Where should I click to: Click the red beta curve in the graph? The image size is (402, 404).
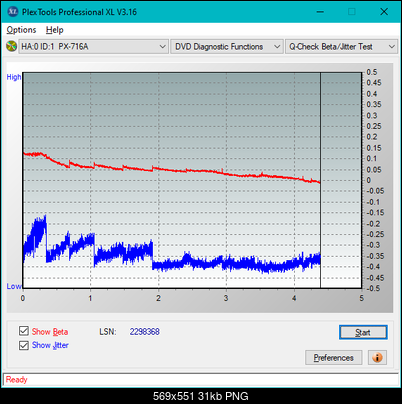tap(172, 170)
